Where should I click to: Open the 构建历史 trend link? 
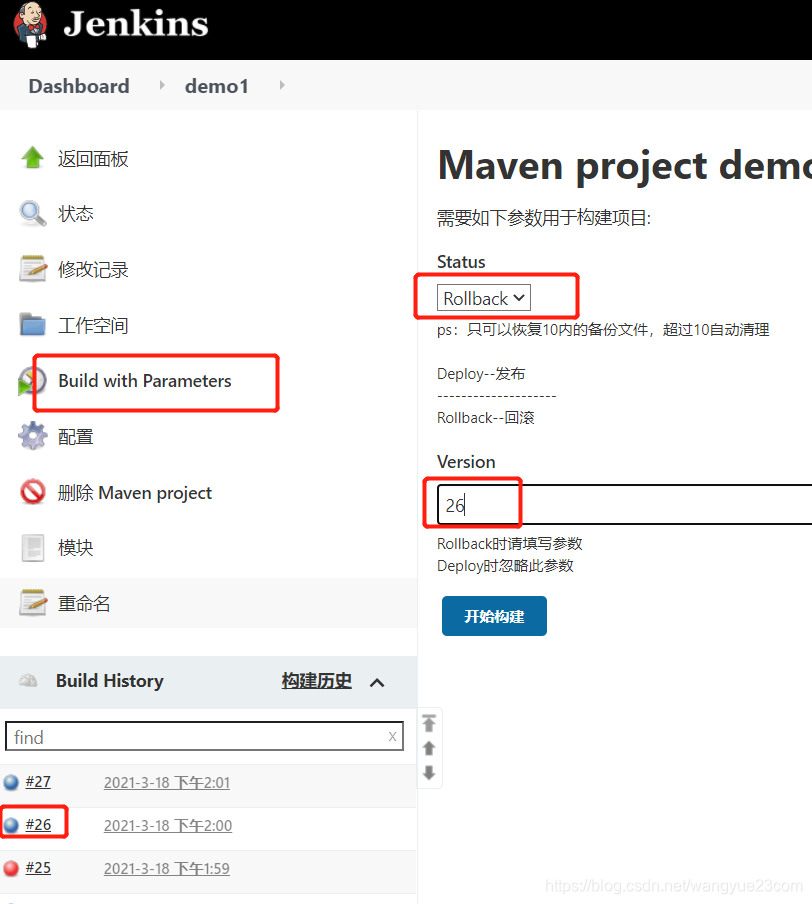pos(317,681)
